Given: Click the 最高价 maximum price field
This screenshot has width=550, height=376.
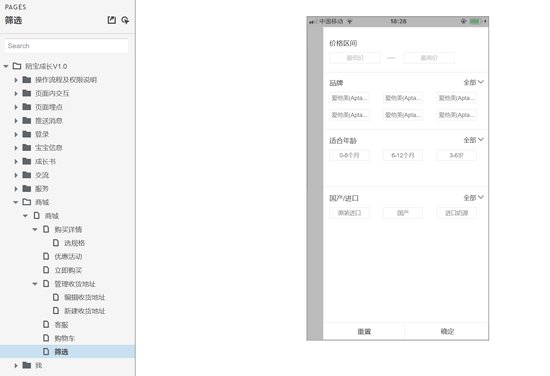Looking at the screenshot, I should coord(429,58).
